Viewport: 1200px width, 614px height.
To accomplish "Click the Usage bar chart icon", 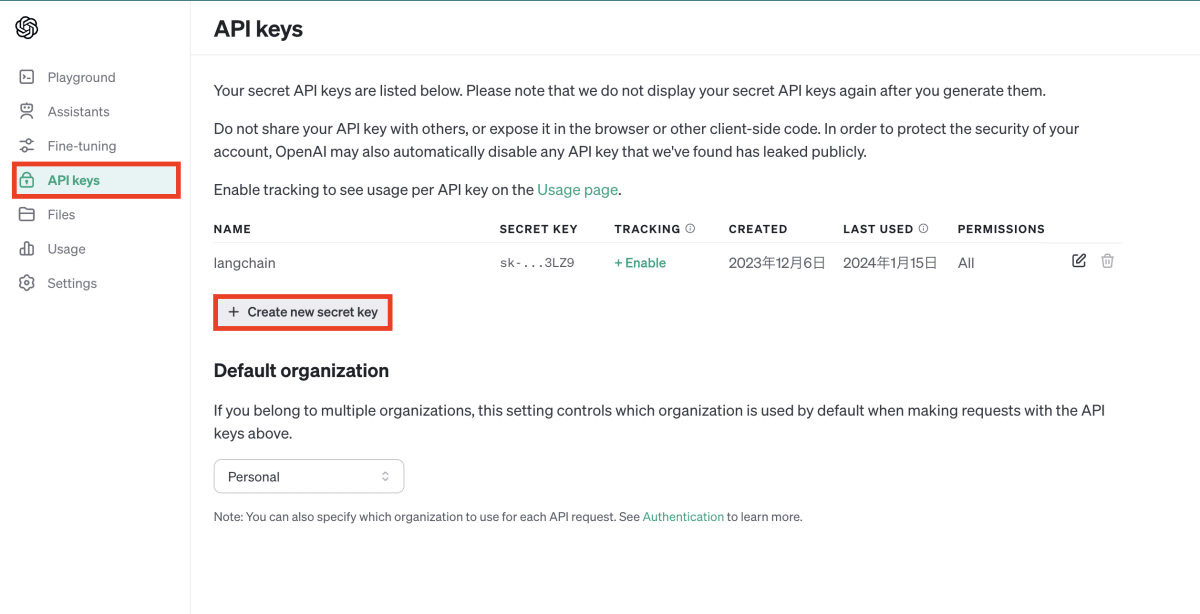I will pyautogui.click(x=27, y=249).
